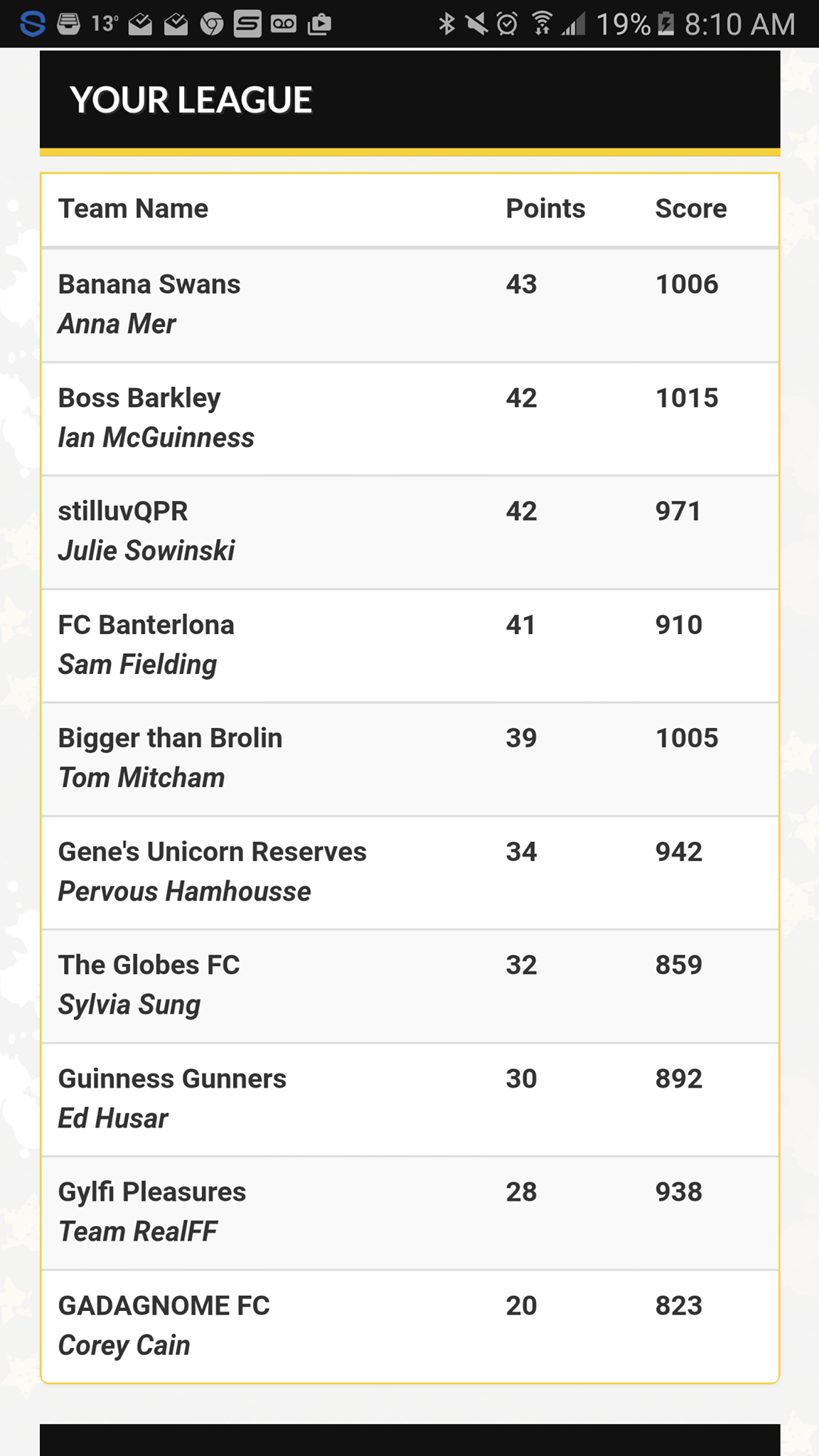Open GADAGNOME FC by Corey Cain
The height and width of the screenshot is (1456, 819).
(410, 1326)
